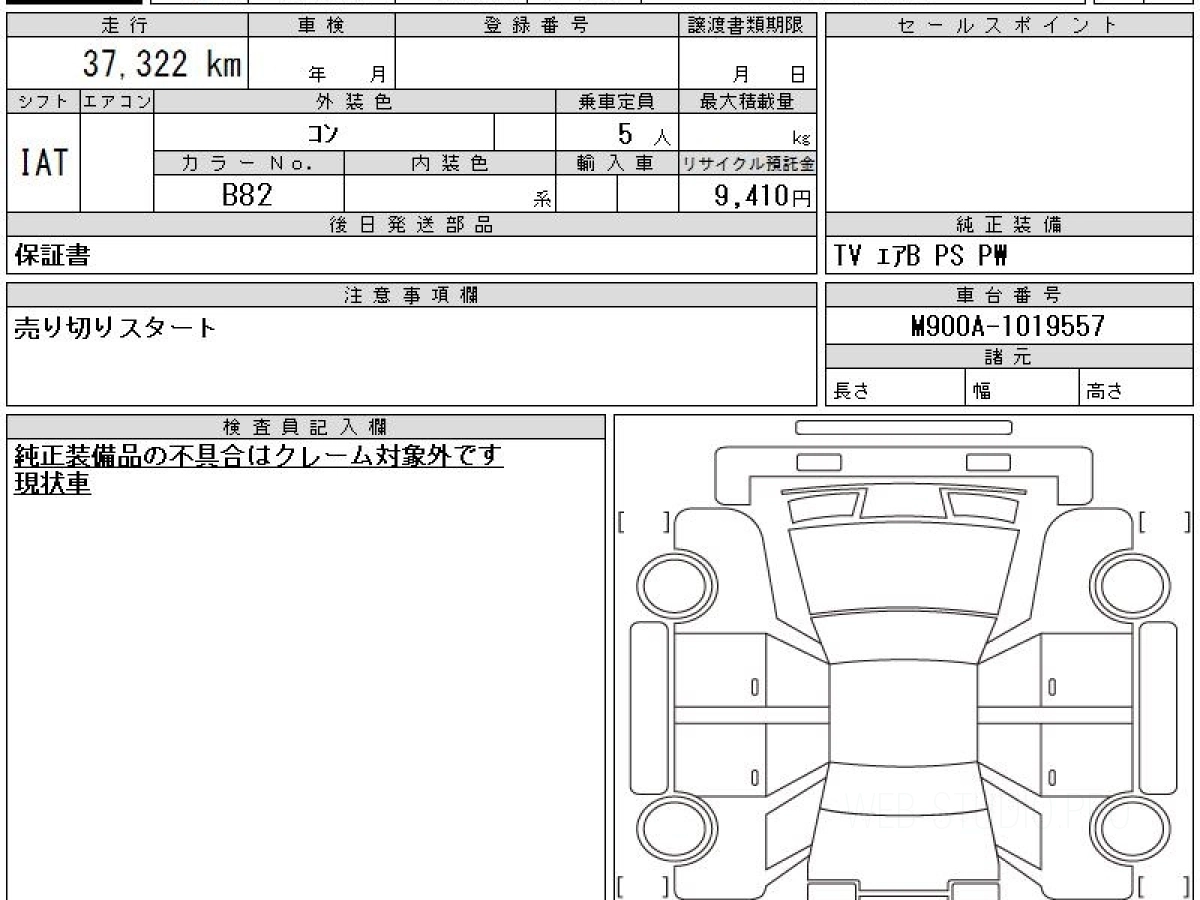Click the exterior color value コン
This screenshot has height=900, width=1200.
[x=325, y=132]
